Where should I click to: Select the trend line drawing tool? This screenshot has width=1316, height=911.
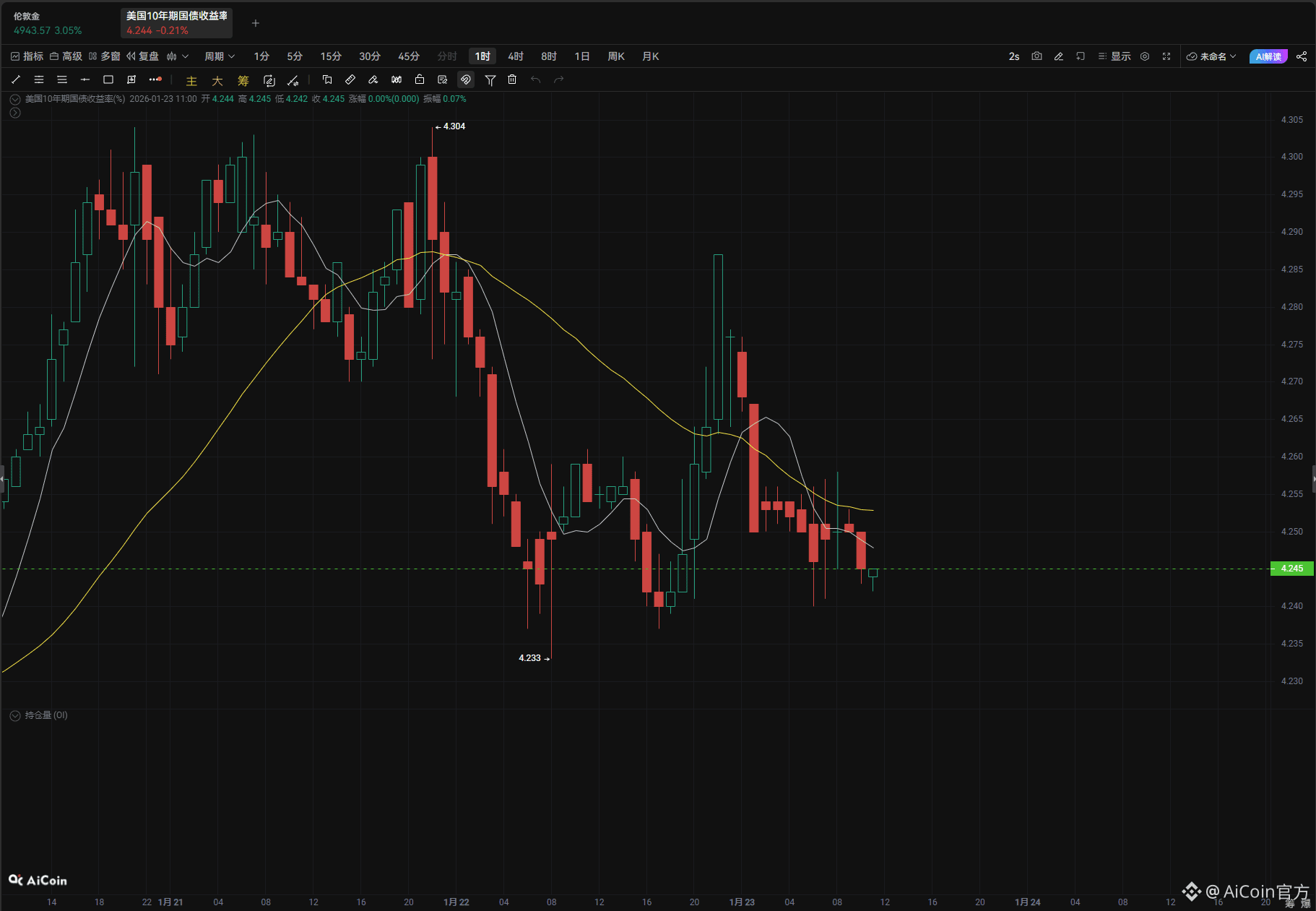(16, 79)
